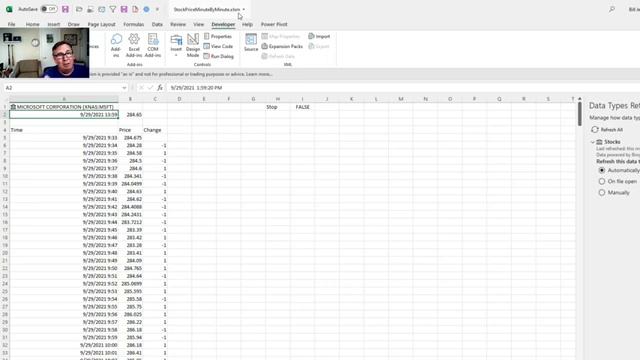Screen dimensions: 640x360
Task: Switch to the Page Layout tab
Action: coord(102,24)
